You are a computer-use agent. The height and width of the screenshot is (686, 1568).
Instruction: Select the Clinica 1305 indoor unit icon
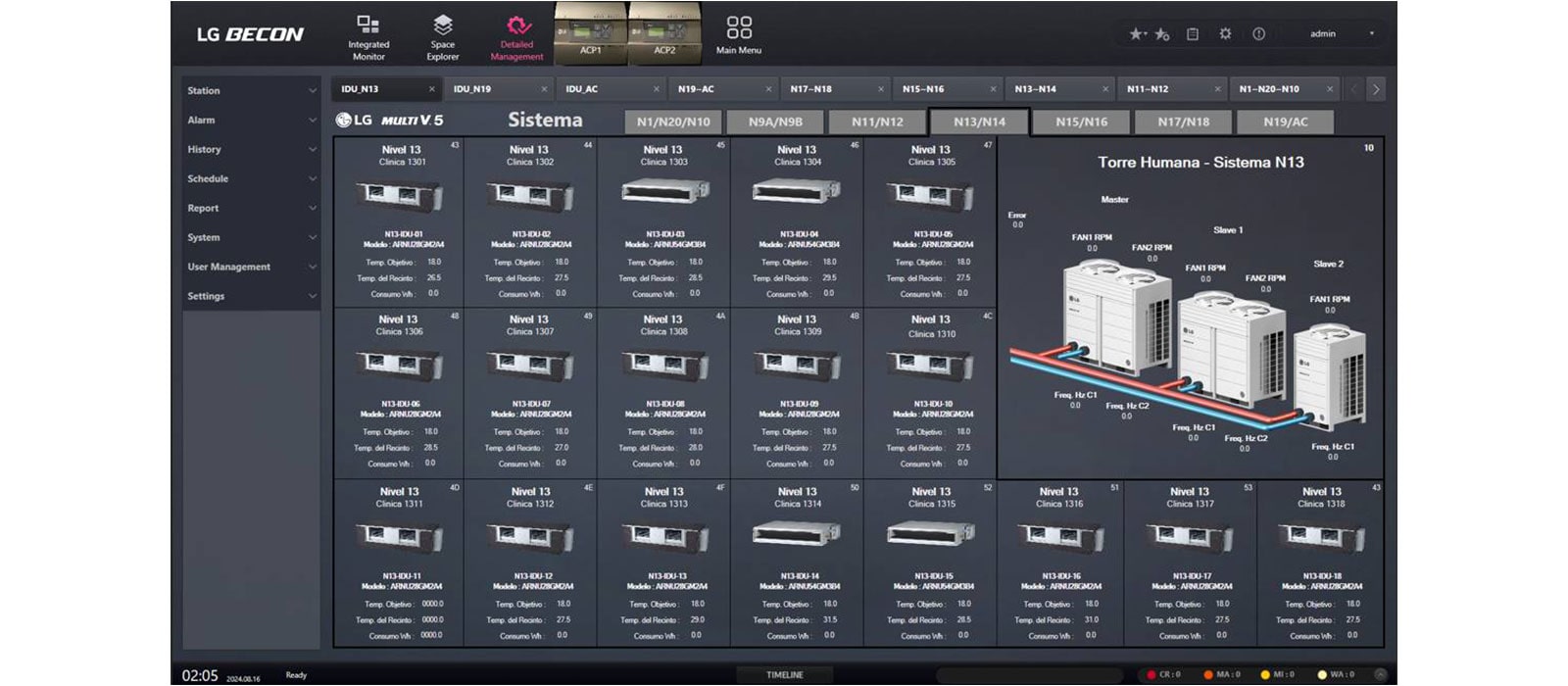(x=930, y=195)
